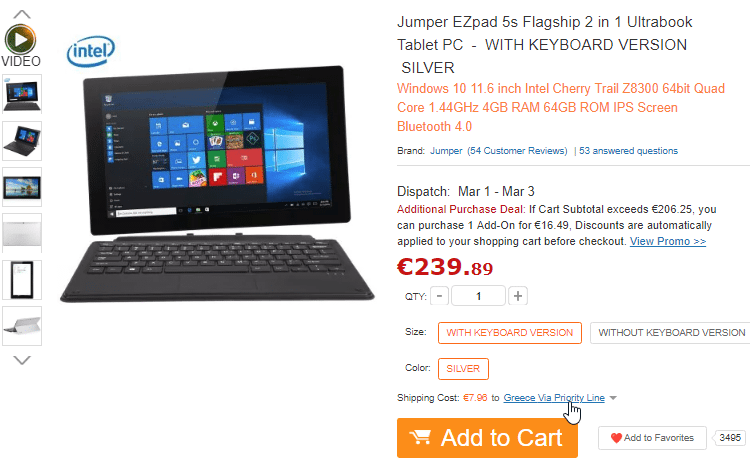Open 53 answered questions link
The height and width of the screenshot is (473, 750).
(628, 151)
